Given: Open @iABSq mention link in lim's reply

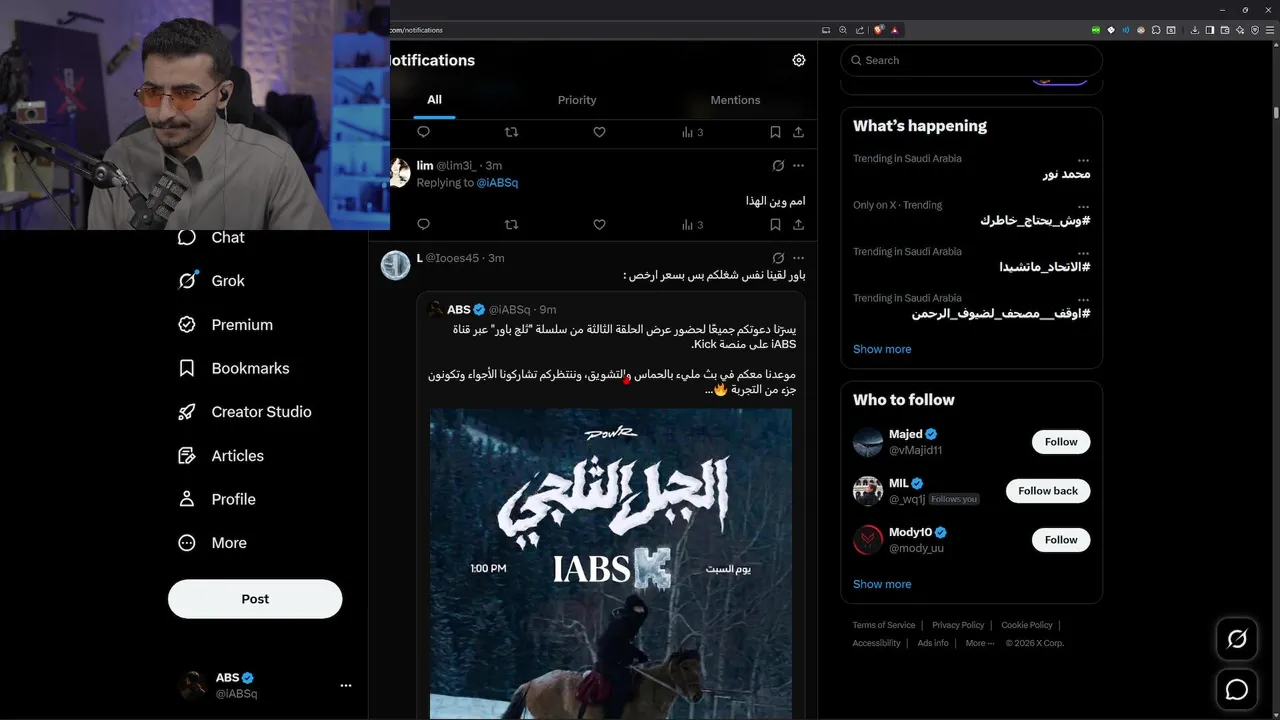Looking at the screenshot, I should click(497, 183).
